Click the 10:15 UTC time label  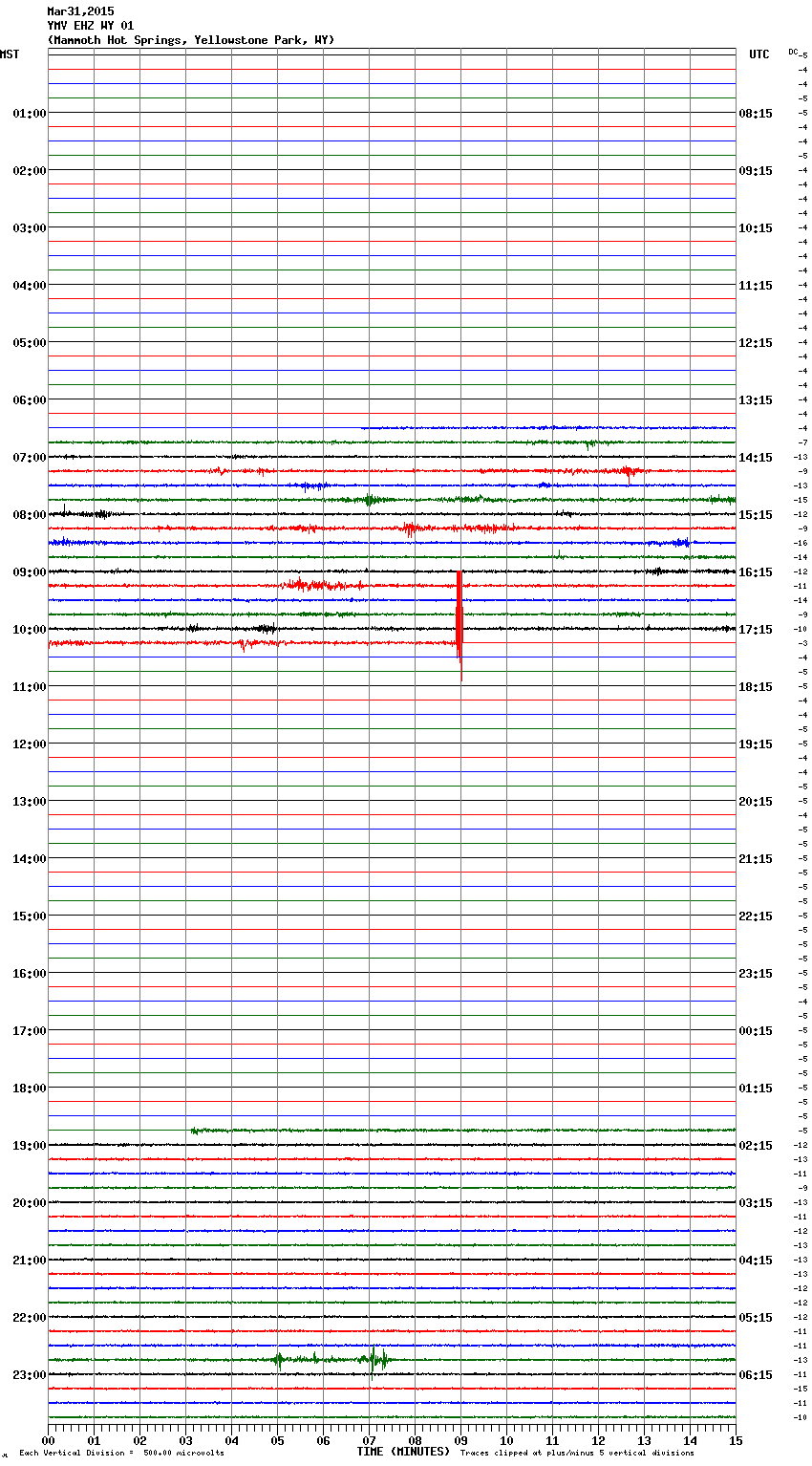click(x=756, y=228)
